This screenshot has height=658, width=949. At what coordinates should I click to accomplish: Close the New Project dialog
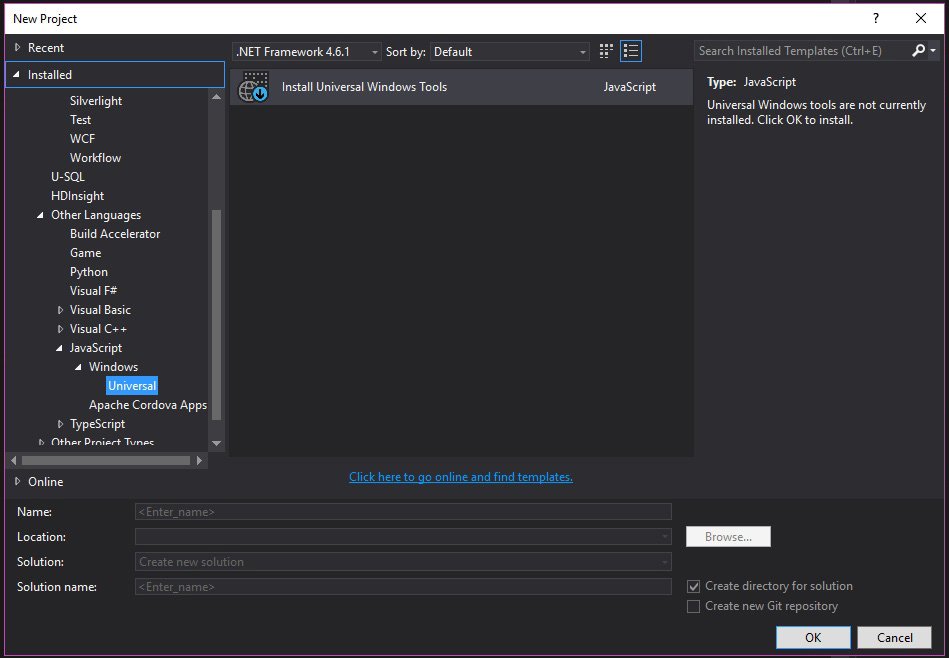pos(921,19)
